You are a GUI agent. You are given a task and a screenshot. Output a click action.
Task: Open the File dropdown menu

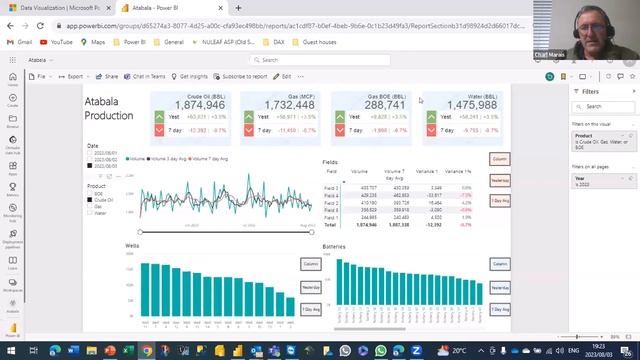[x=40, y=76]
